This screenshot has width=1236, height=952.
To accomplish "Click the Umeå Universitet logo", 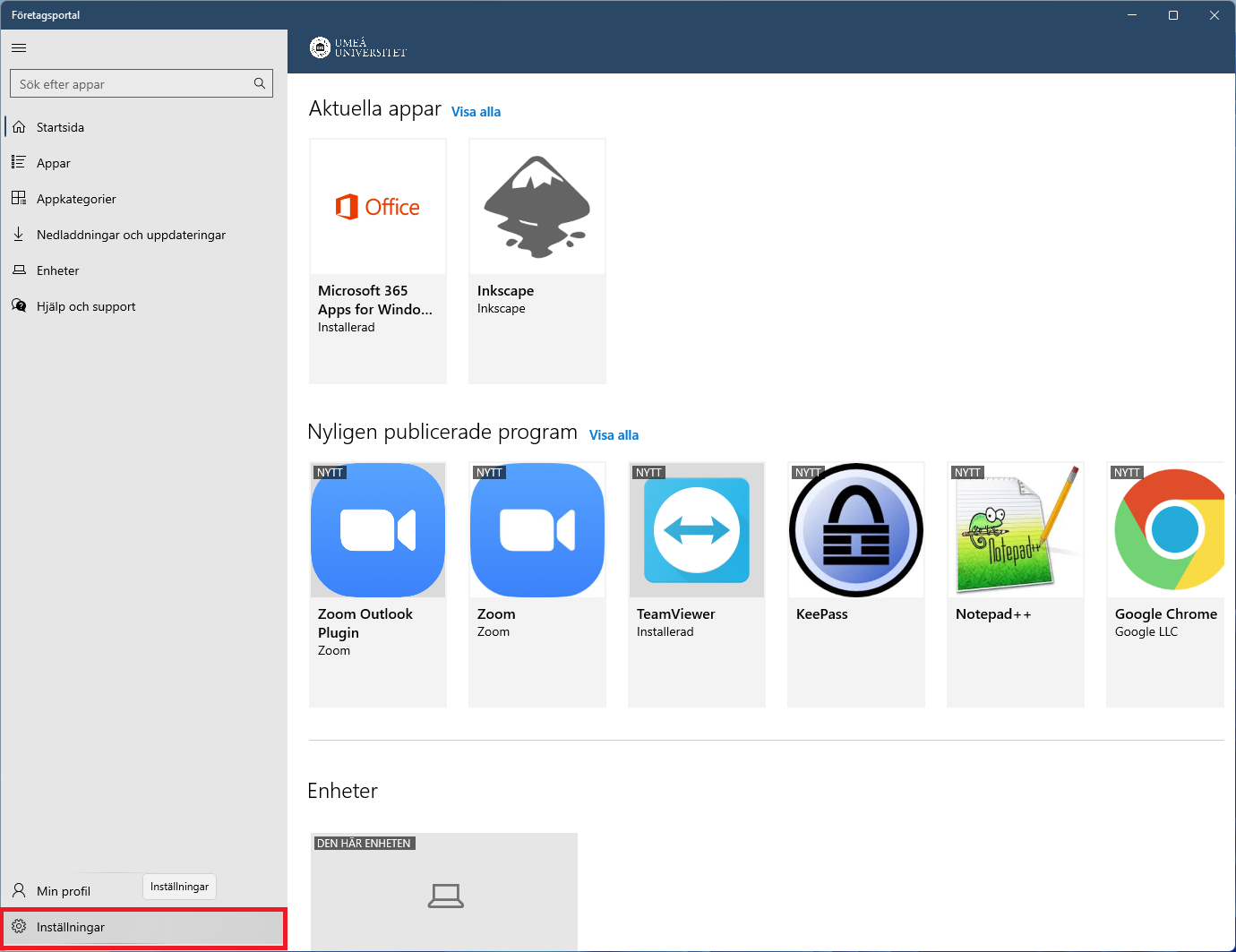I will tap(358, 48).
